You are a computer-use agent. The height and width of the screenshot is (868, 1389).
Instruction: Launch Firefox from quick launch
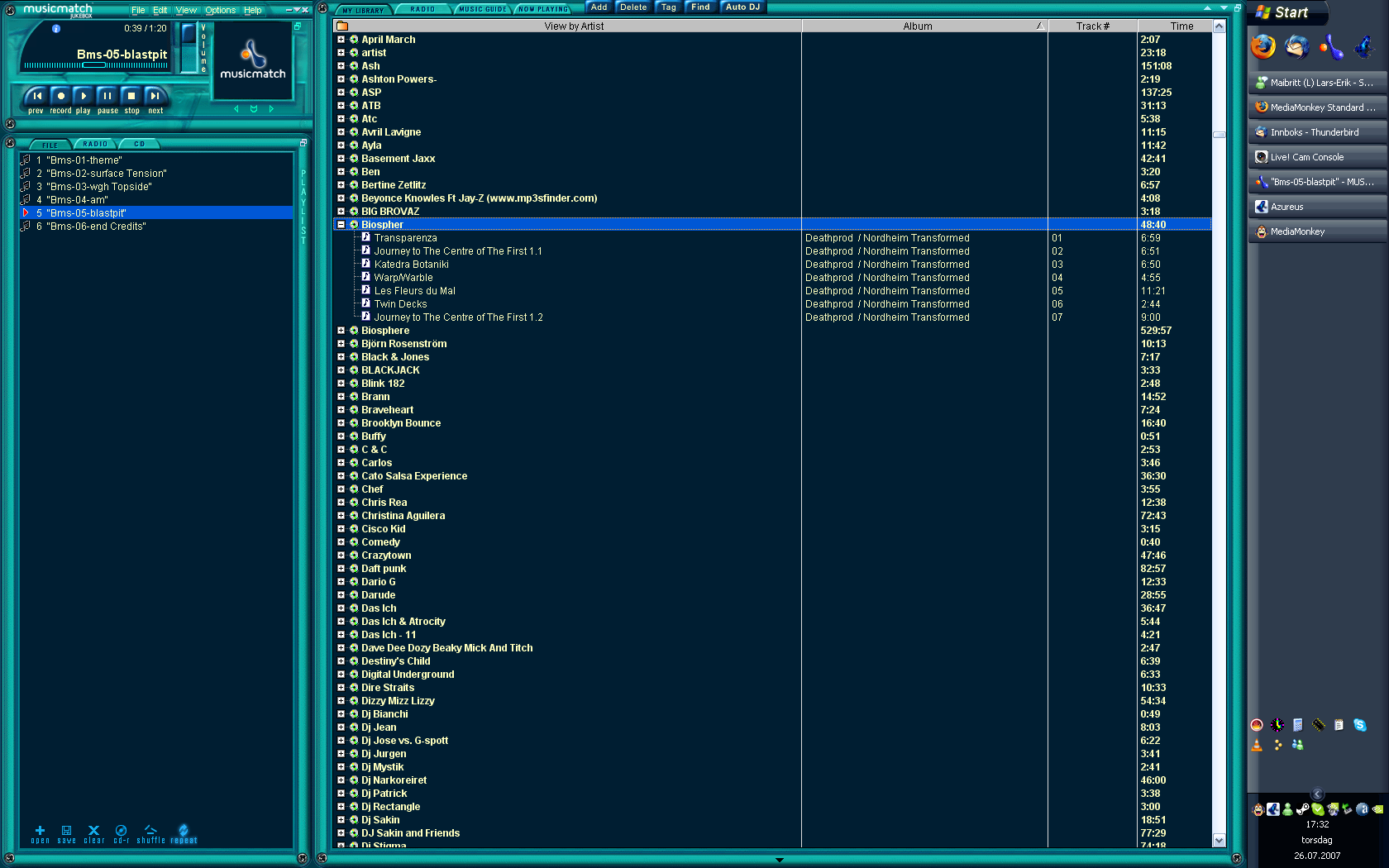coord(1263,46)
